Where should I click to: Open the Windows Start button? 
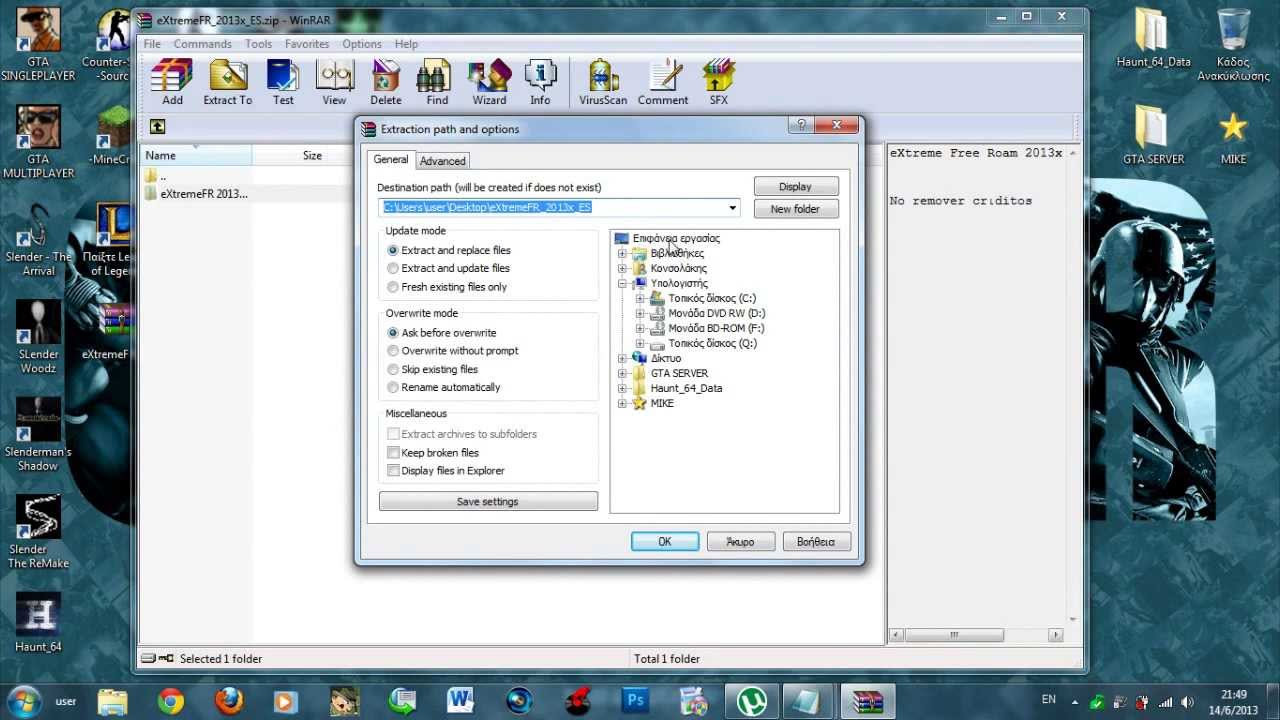point(23,700)
